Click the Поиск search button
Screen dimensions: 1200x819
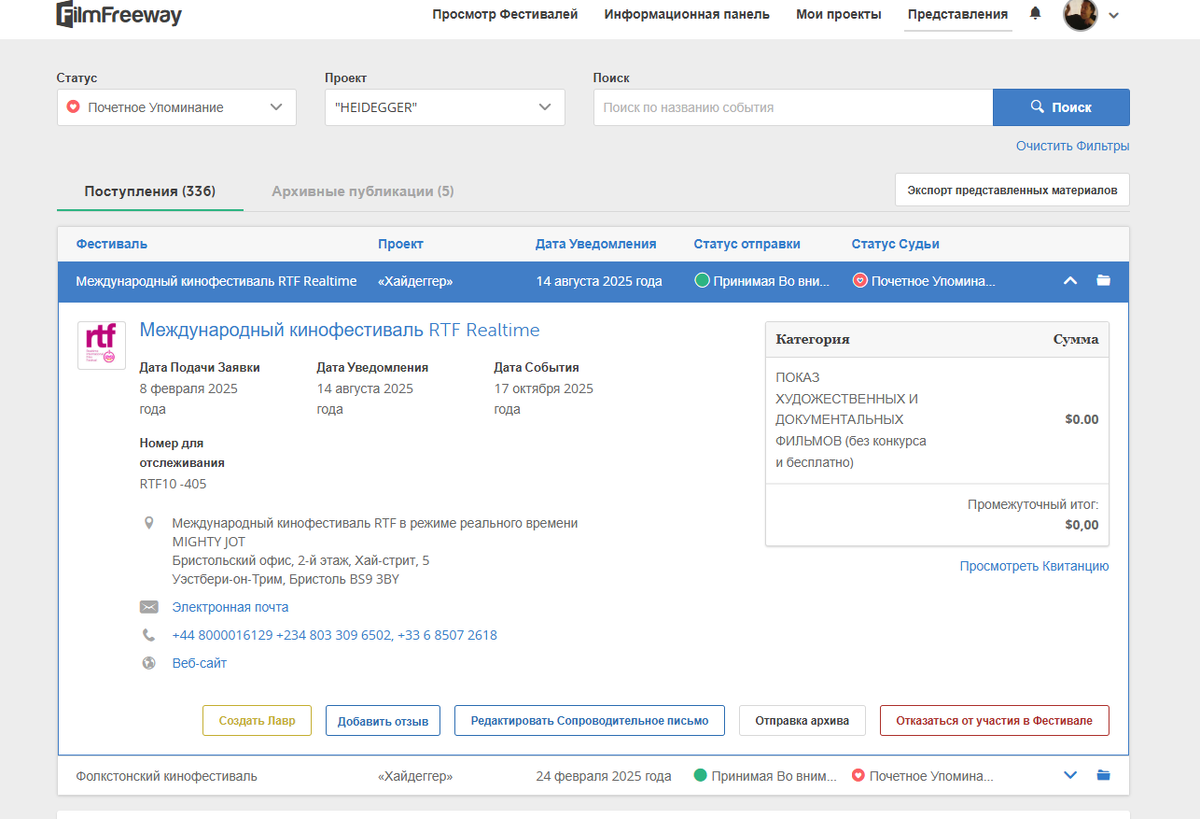click(x=1061, y=108)
